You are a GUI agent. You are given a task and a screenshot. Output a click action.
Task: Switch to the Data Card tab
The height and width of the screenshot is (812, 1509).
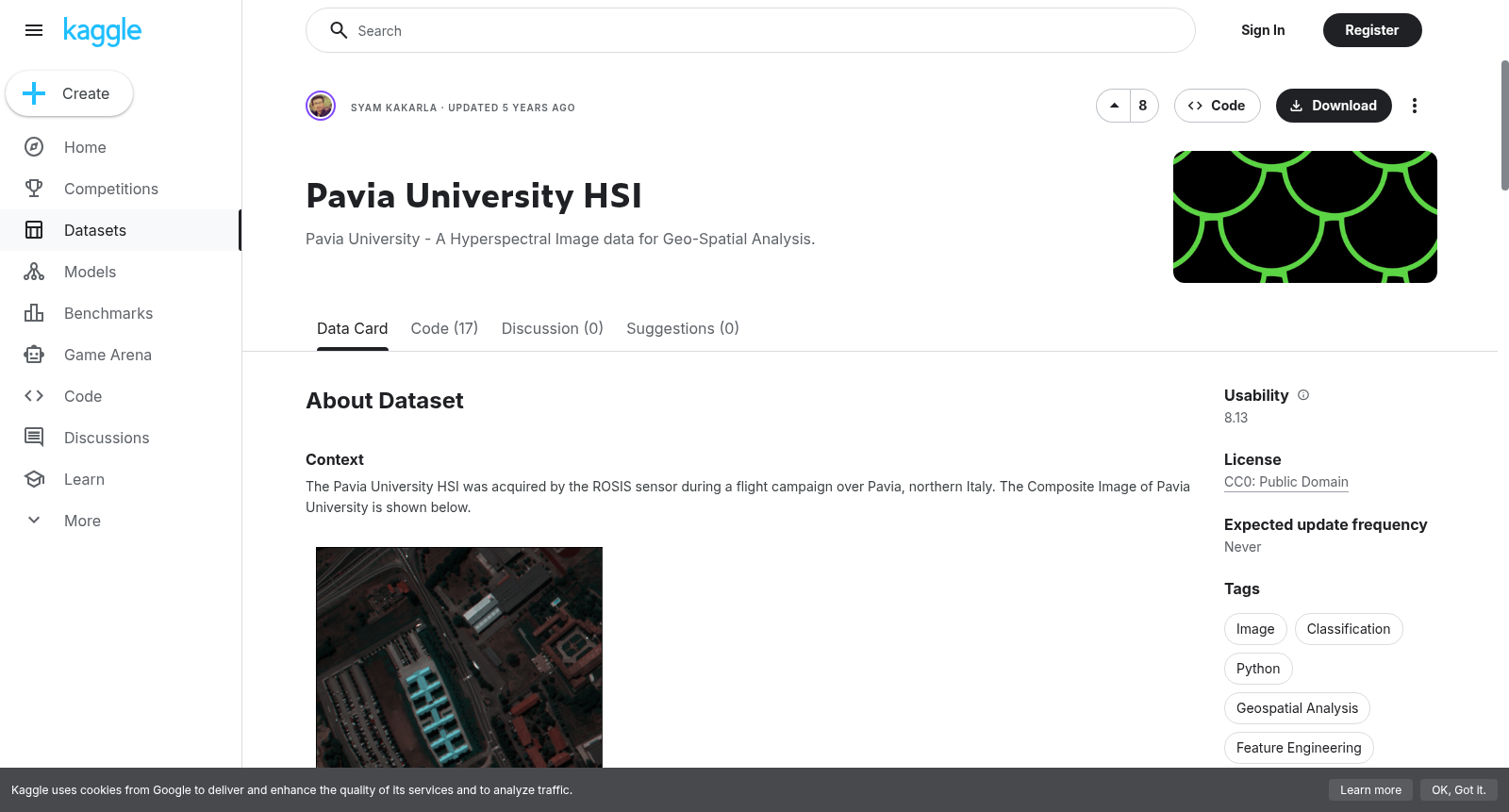(x=353, y=328)
